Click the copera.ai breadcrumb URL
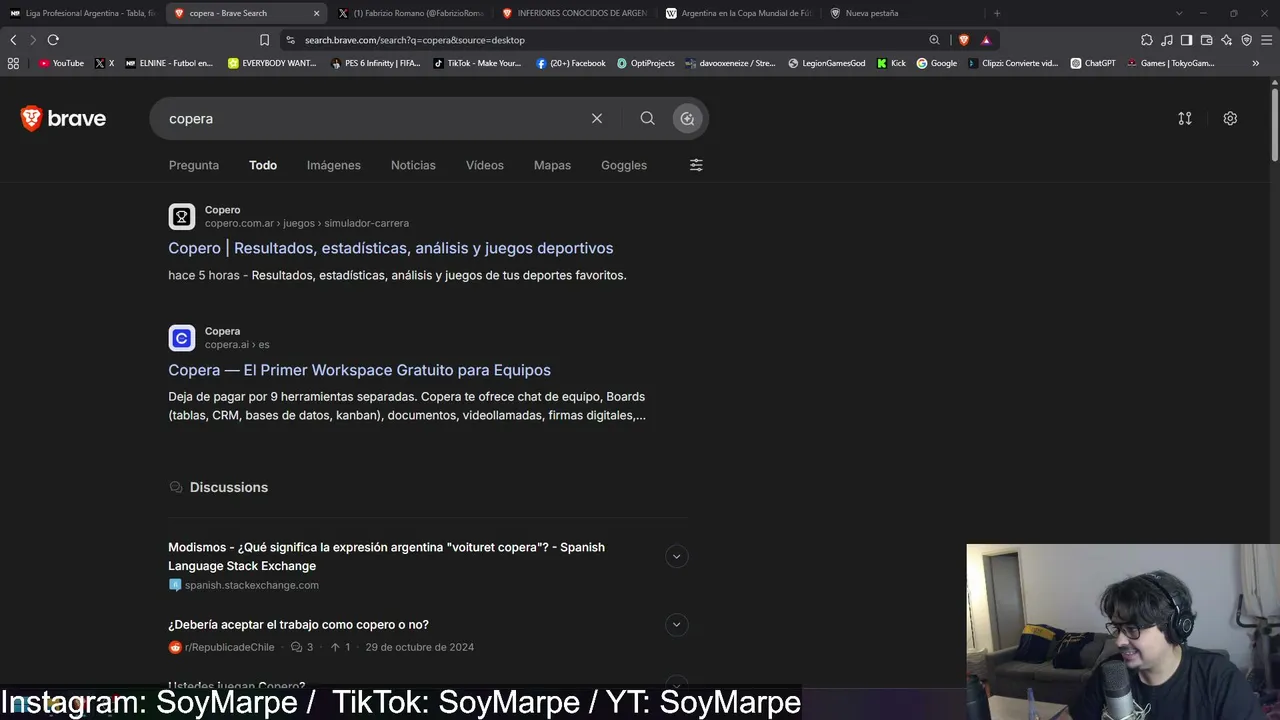Viewport: 1280px width, 720px height. coord(237,345)
